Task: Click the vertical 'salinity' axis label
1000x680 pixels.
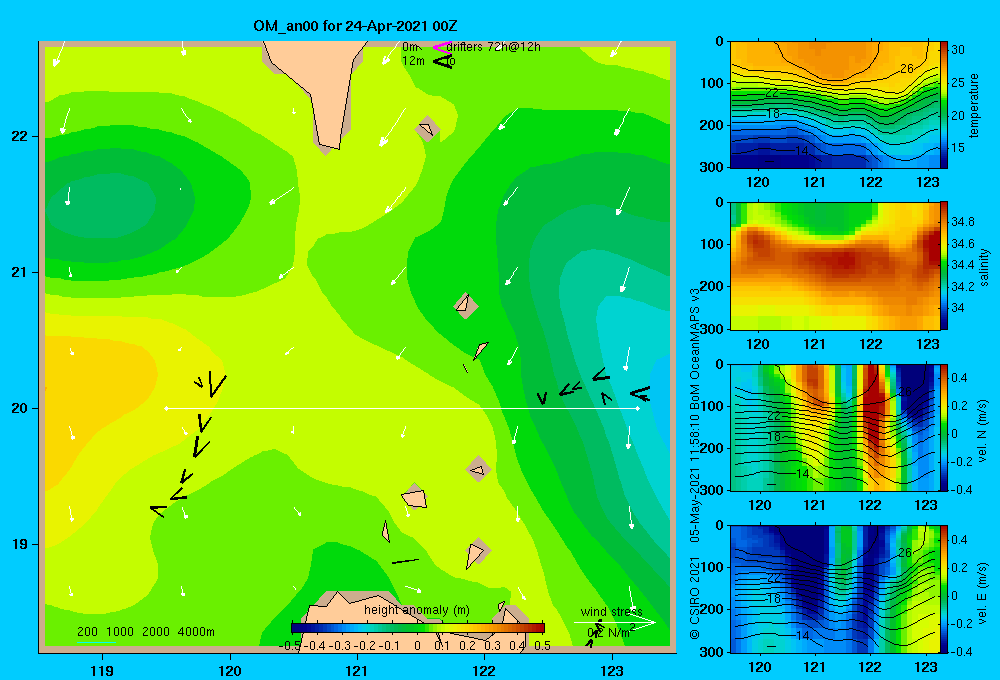Action: pyautogui.click(x=984, y=267)
